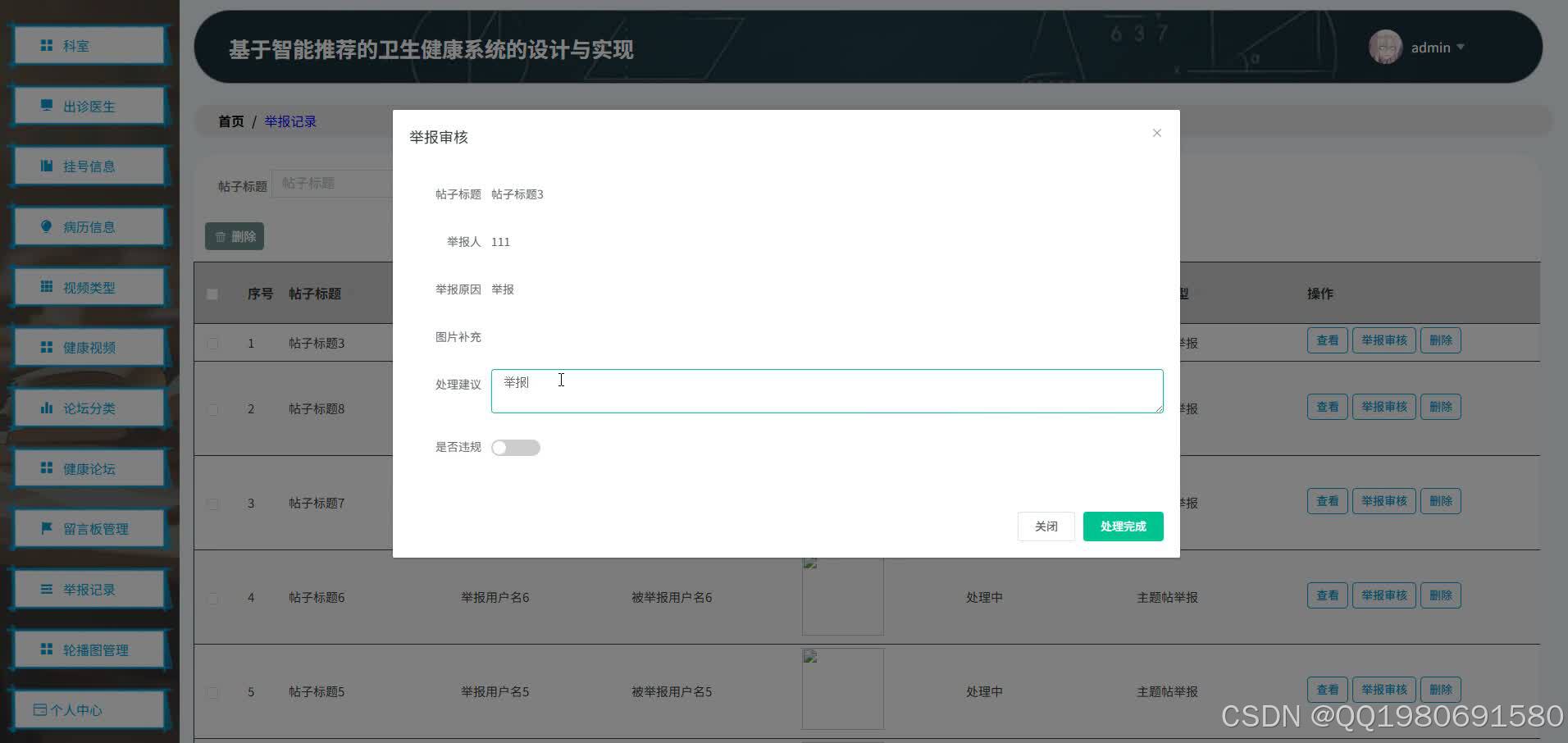
Task: Open the admin account dropdown
Action: 1435,47
